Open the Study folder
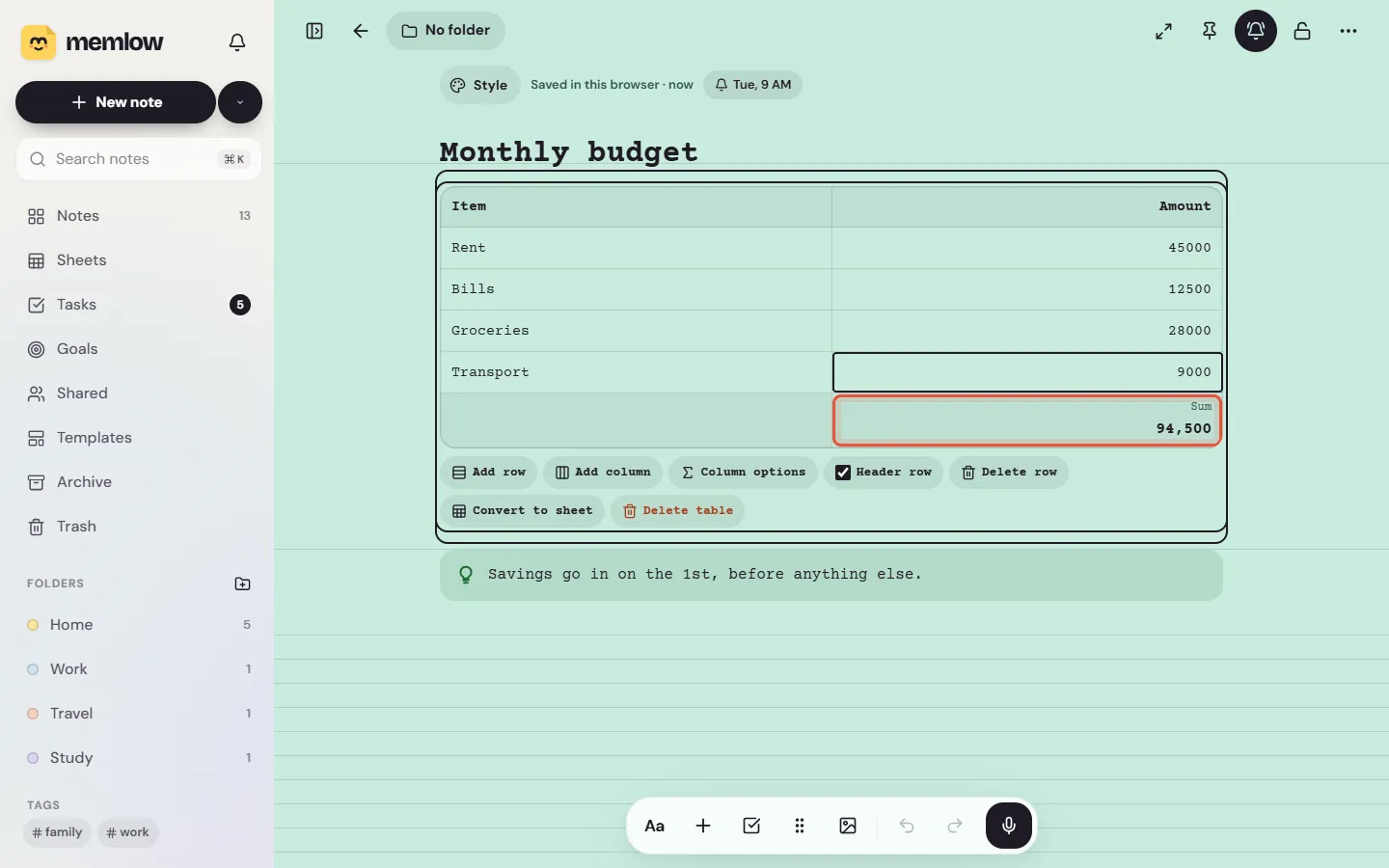This screenshot has width=1389, height=868. (x=139, y=758)
